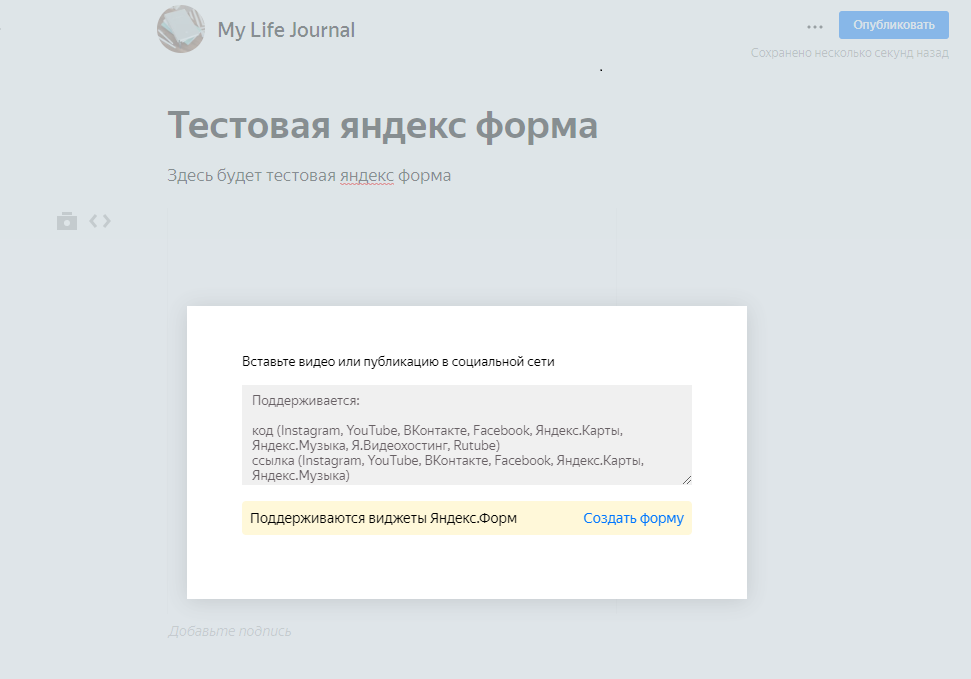Viewport: 971px width, 679px height.
Task: Click the text Здесь будет тестовая яндекс форма
Action: pyautogui.click(x=309, y=175)
